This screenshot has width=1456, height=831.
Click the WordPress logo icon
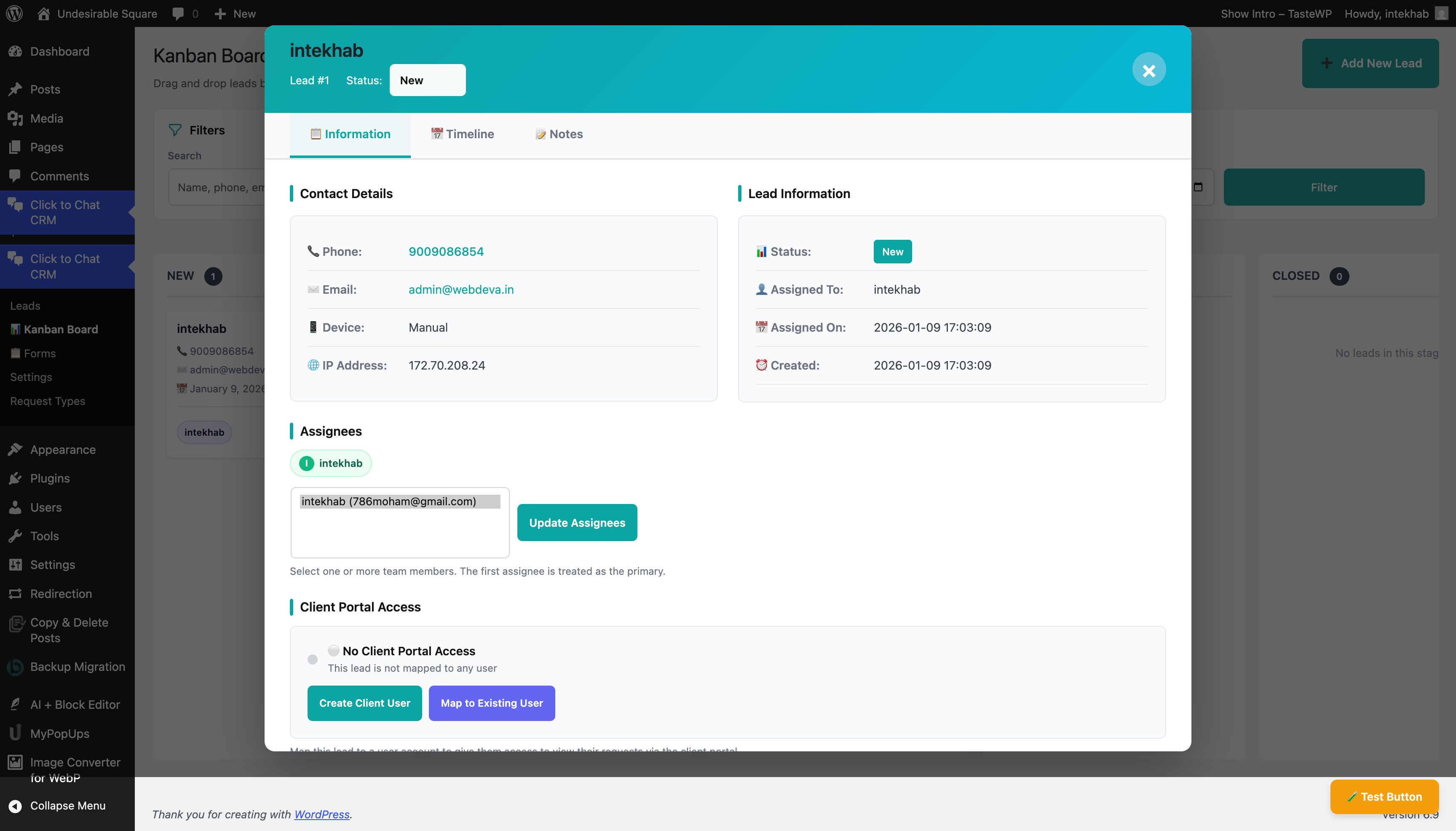pos(14,13)
